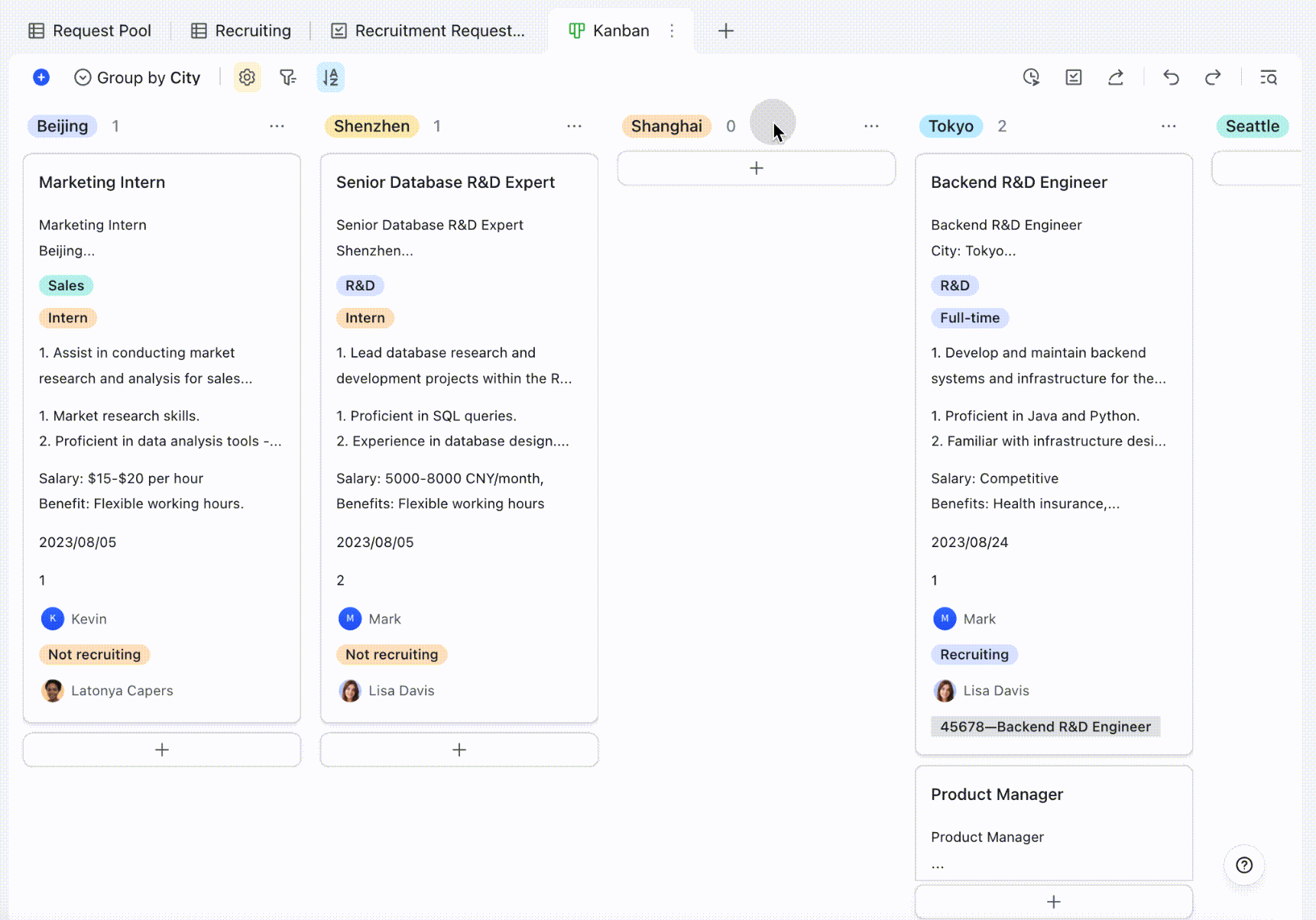Viewport: 1316px width, 920px height.
Task: Click the undo arrow icon
Action: point(1171,77)
